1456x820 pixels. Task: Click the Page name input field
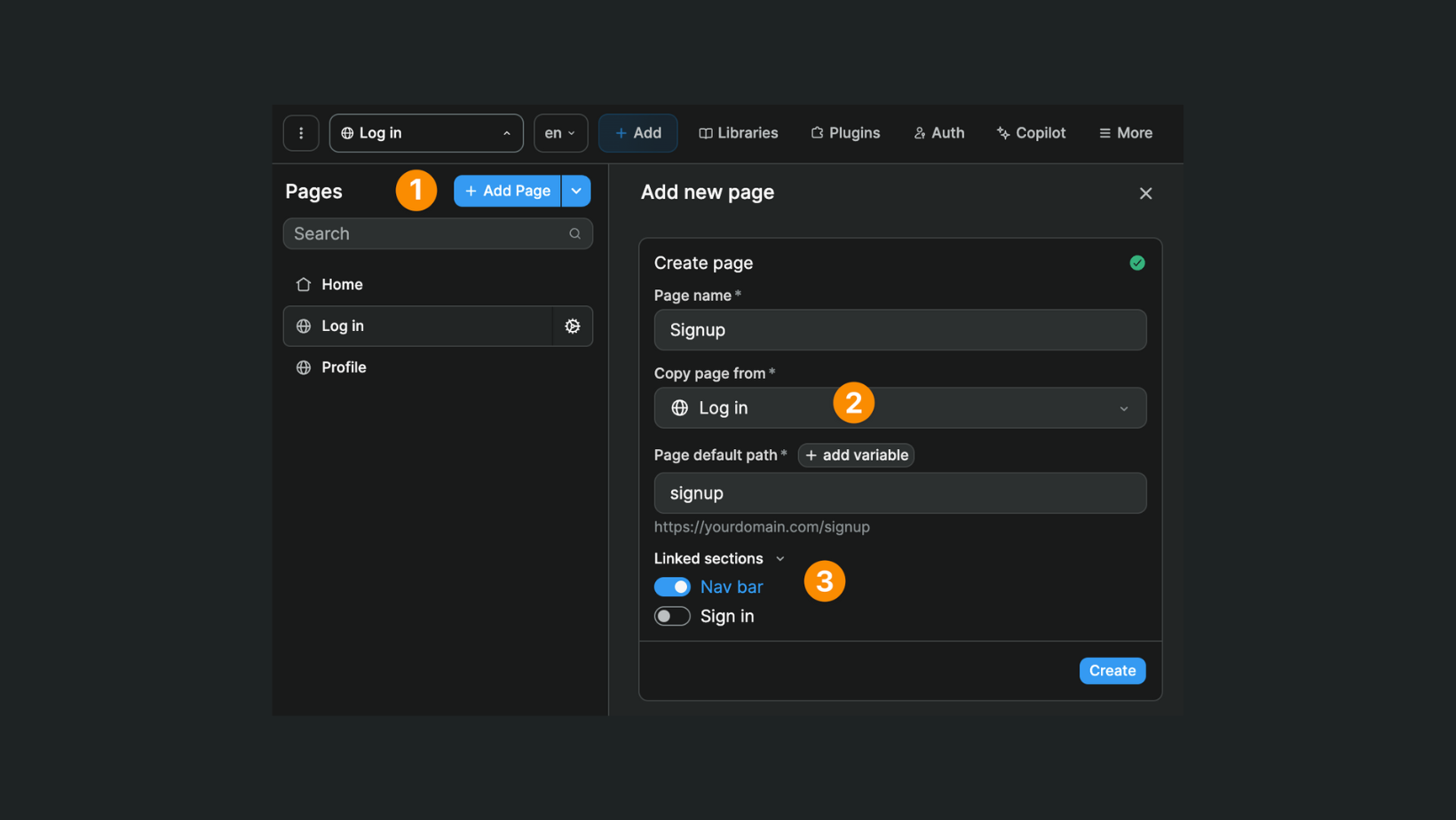[899, 330]
